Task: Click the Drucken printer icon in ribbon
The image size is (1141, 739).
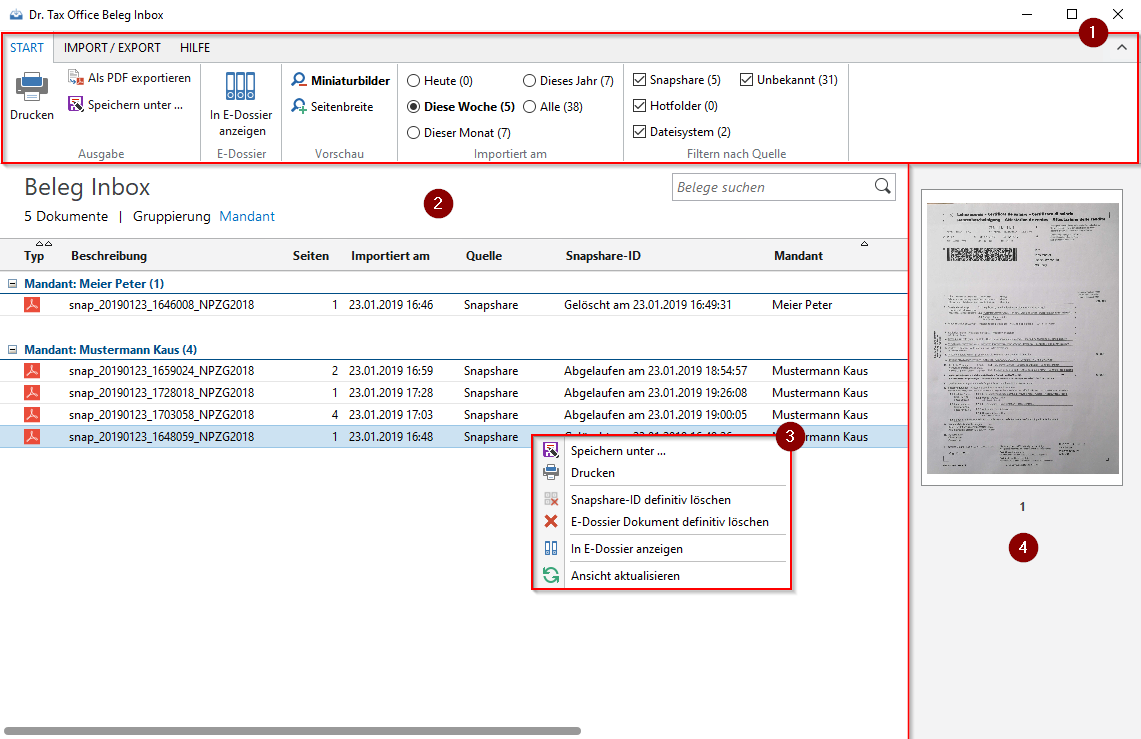Action: coord(32,87)
